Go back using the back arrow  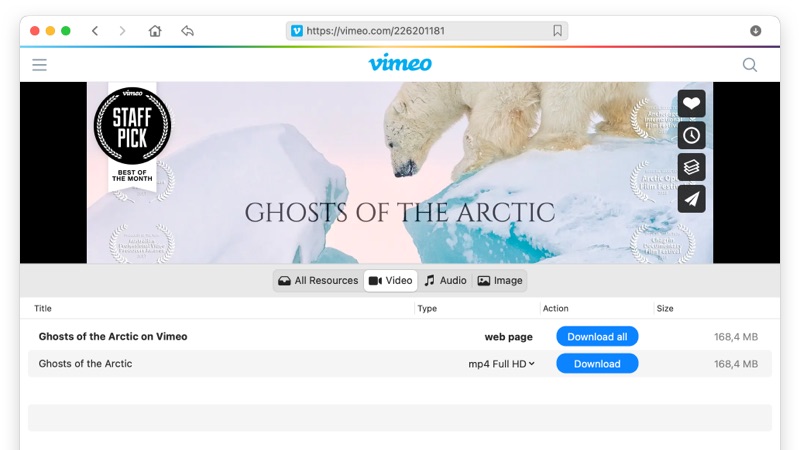click(x=95, y=31)
